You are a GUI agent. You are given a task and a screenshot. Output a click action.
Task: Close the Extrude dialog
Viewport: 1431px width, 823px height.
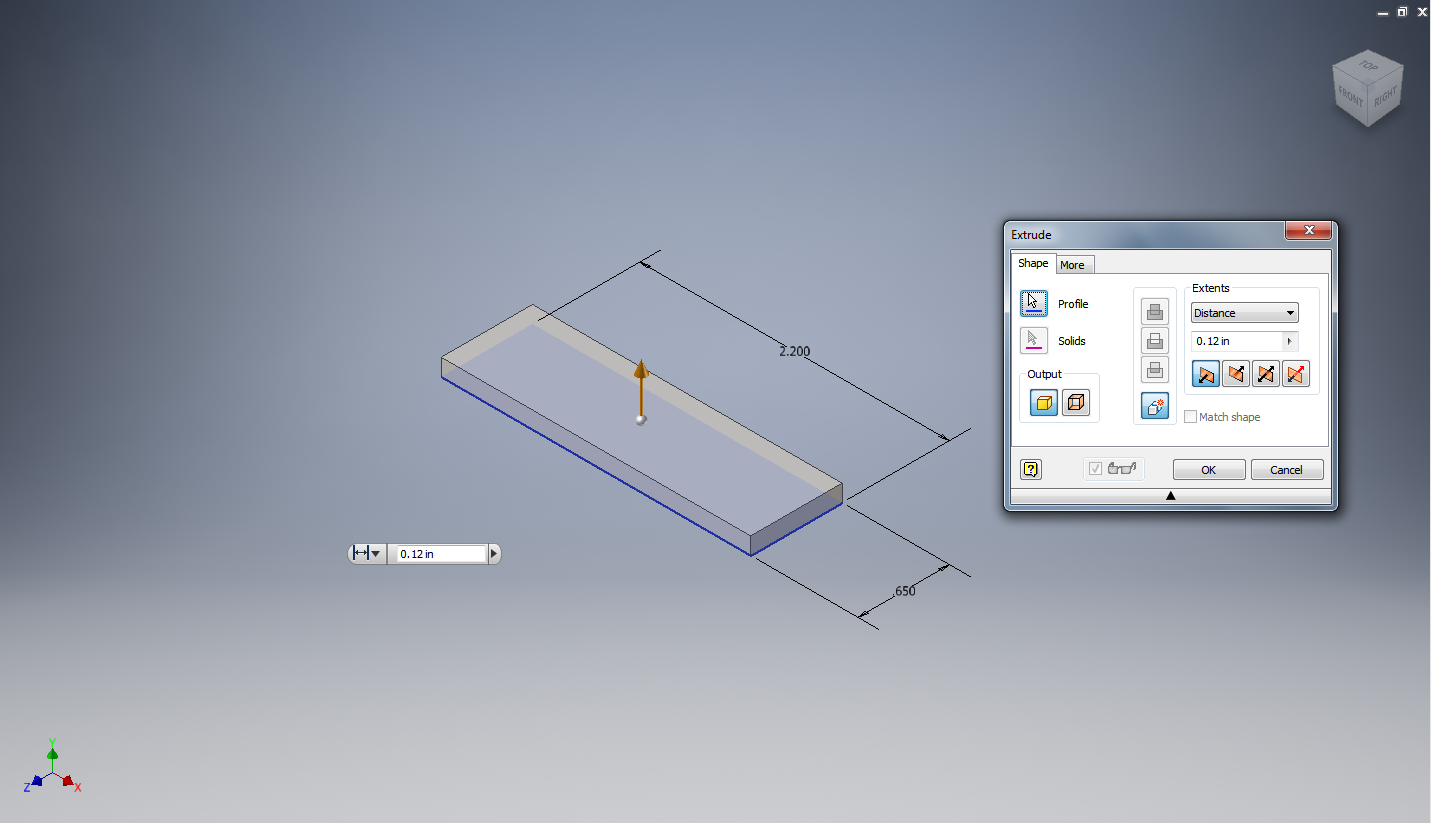click(1308, 231)
